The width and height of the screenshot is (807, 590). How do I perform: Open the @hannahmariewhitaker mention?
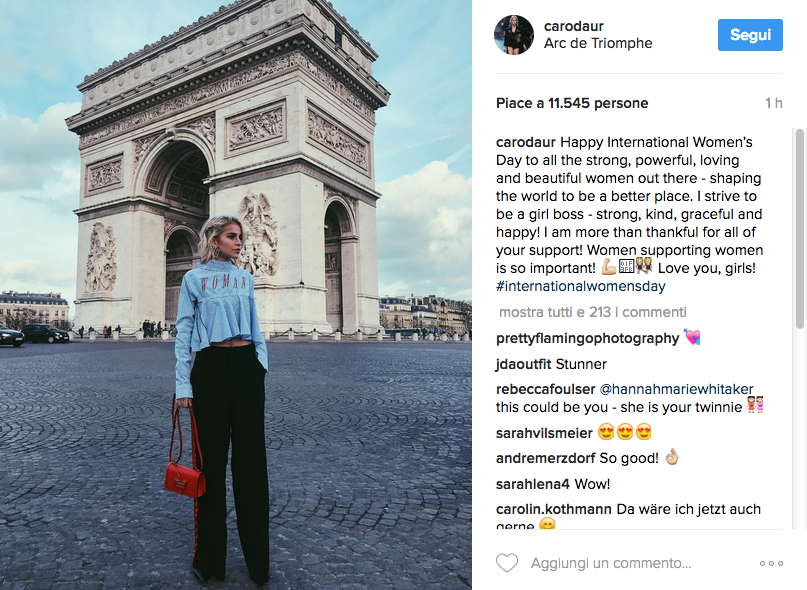[x=676, y=389]
